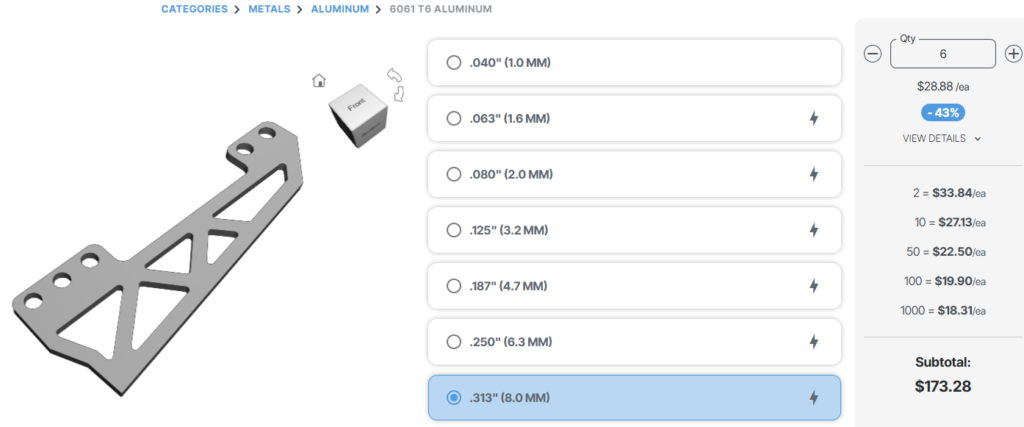Expand the View Details dropdown

click(x=941, y=139)
